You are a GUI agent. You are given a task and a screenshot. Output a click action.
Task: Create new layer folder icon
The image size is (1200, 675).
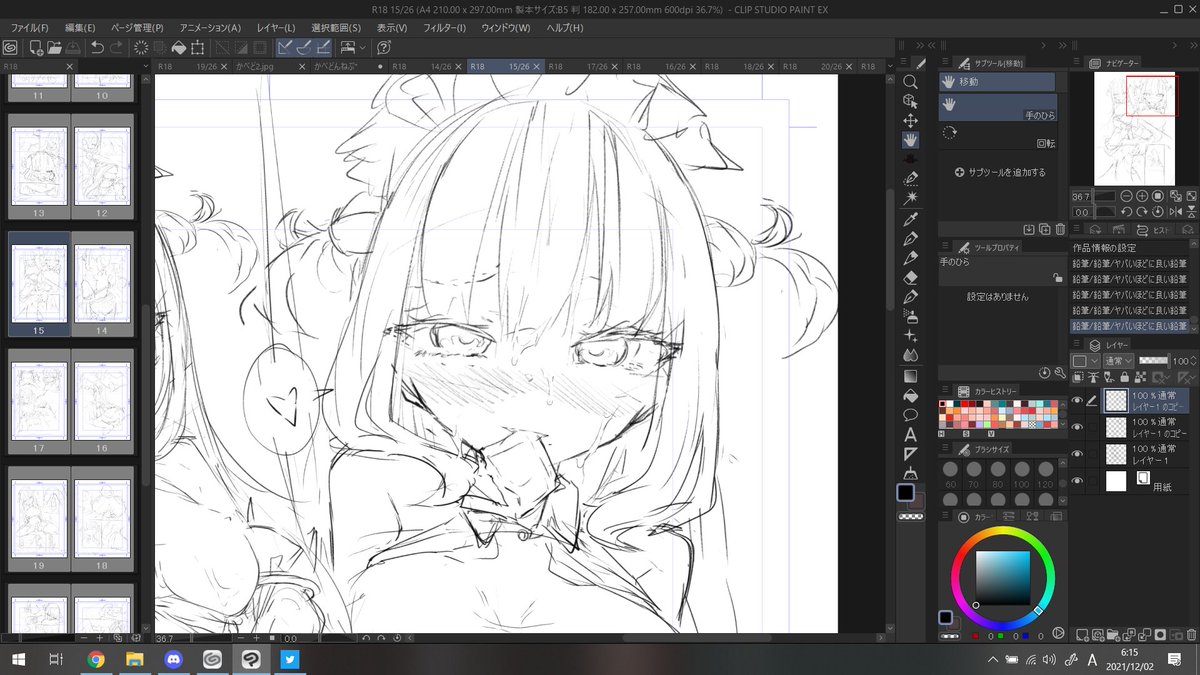pyautogui.click(x=1113, y=634)
